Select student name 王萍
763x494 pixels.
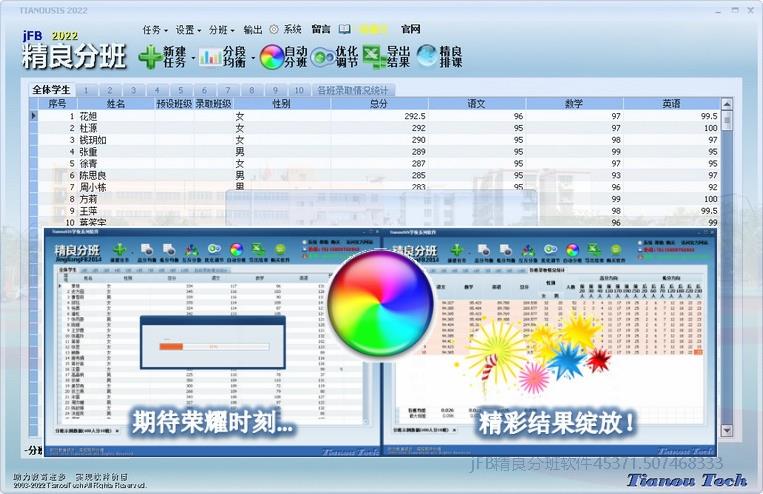pyautogui.click(x=88, y=211)
